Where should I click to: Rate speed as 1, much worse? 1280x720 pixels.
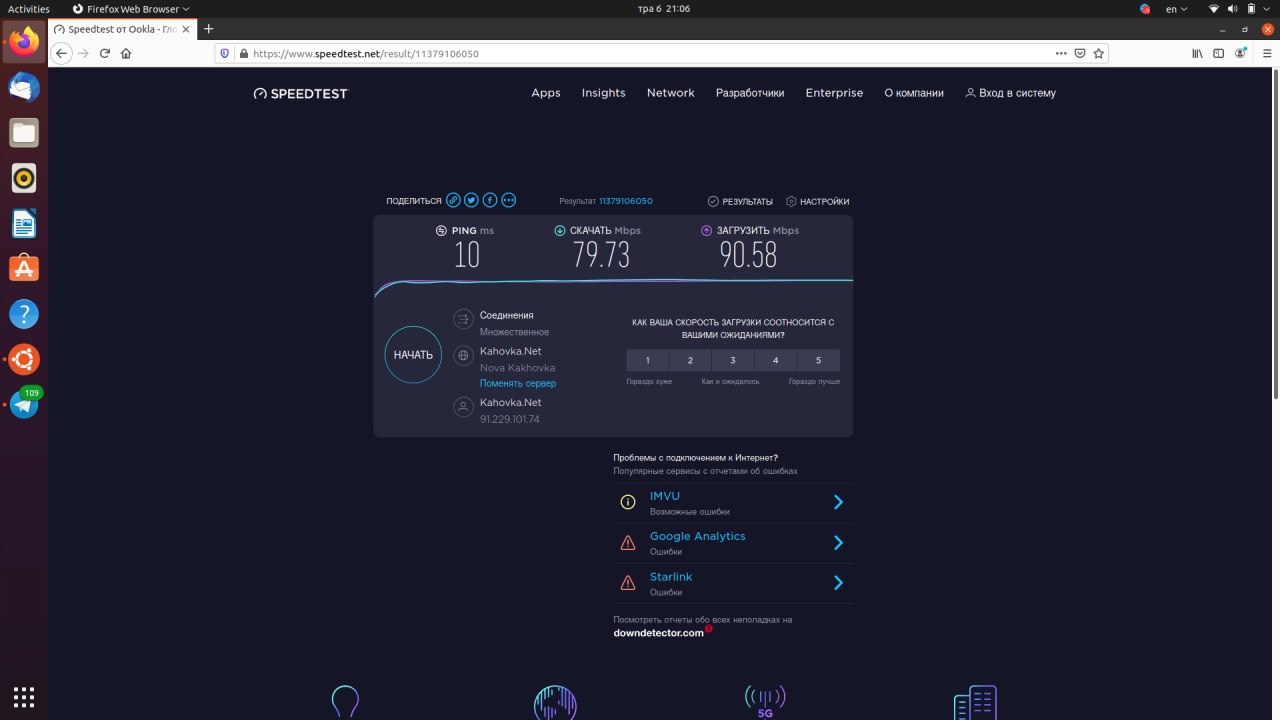tap(648, 360)
